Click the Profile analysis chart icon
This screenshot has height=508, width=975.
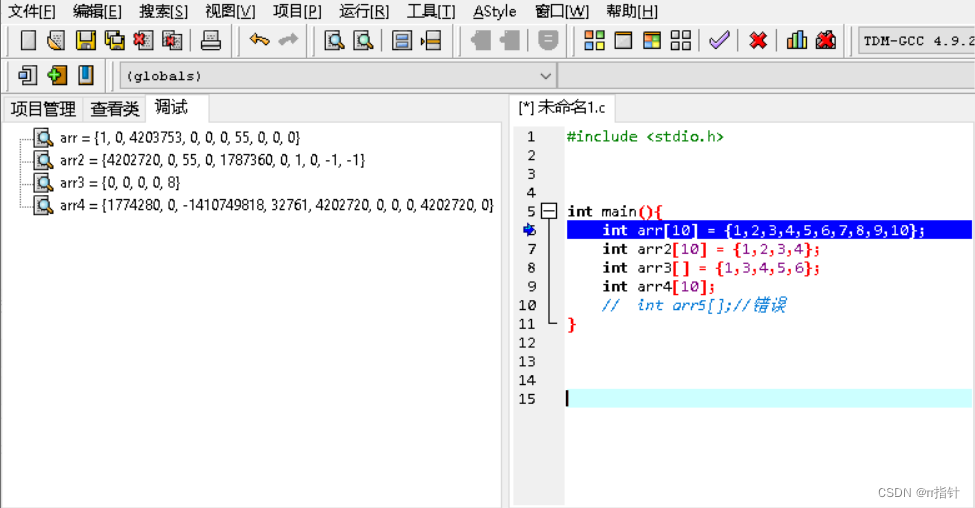(797, 40)
